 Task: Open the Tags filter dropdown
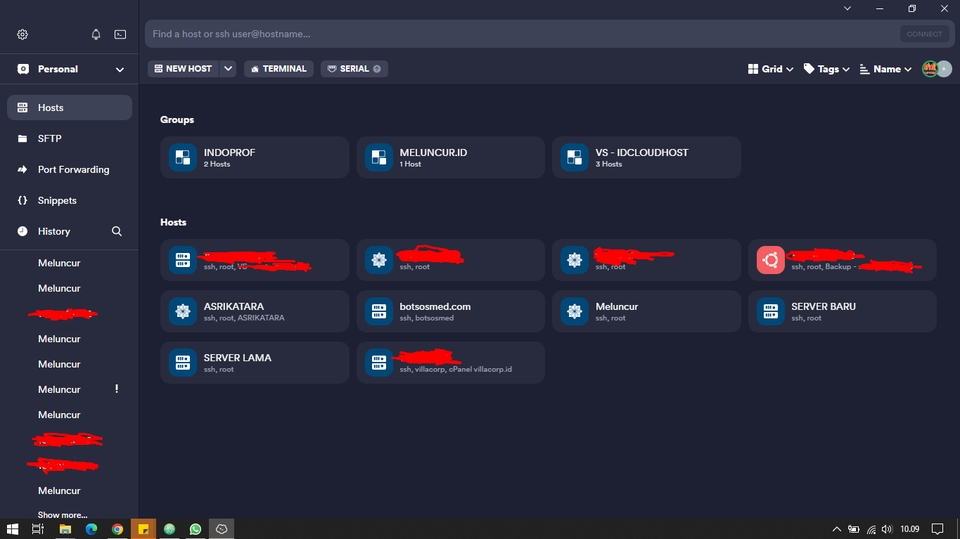(x=827, y=69)
